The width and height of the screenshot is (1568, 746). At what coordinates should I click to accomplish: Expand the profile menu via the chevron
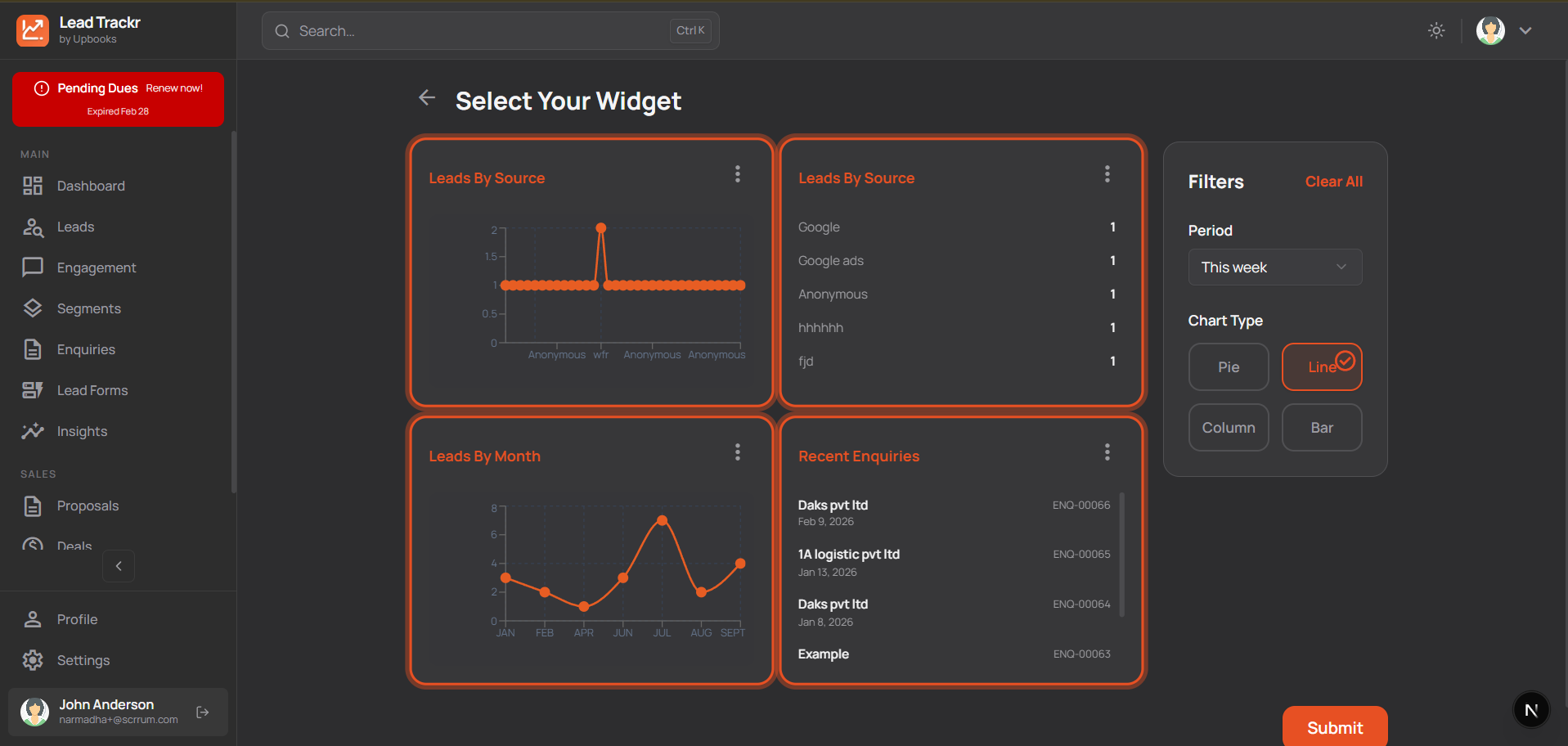pos(1525,30)
